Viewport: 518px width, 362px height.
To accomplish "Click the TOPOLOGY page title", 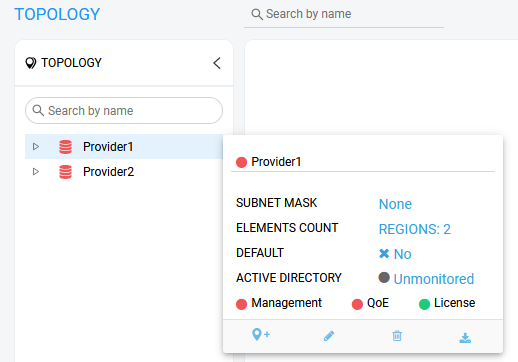I will 57,14.
